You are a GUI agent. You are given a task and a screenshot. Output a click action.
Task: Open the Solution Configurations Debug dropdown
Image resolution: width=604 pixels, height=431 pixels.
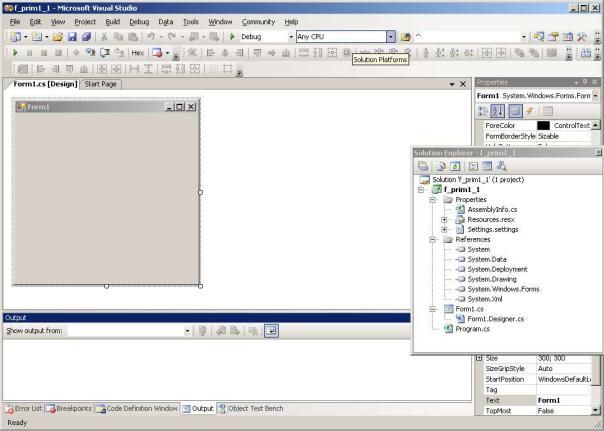(x=291, y=37)
